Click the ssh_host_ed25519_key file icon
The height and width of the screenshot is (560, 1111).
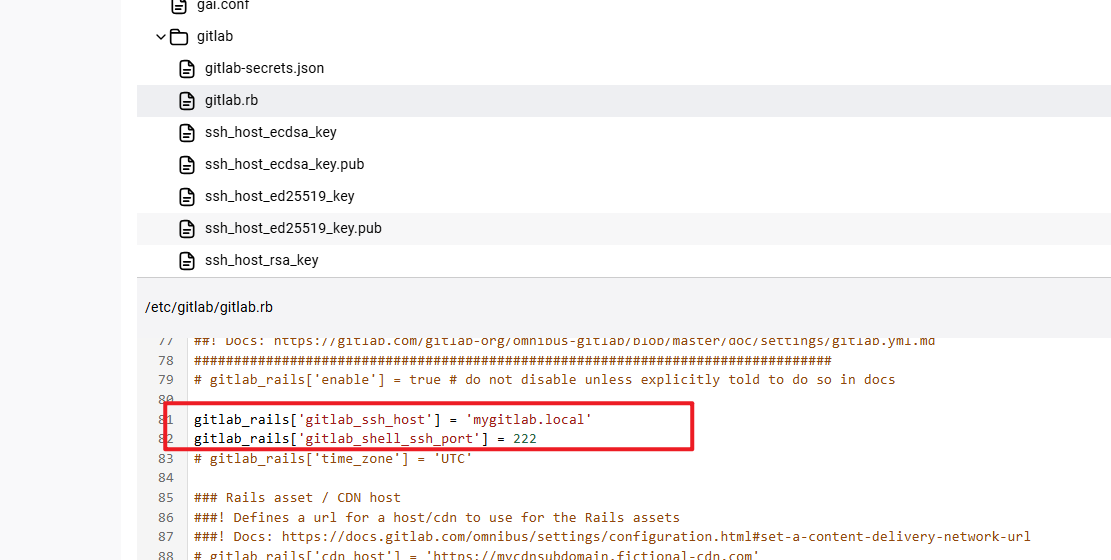click(x=186, y=196)
